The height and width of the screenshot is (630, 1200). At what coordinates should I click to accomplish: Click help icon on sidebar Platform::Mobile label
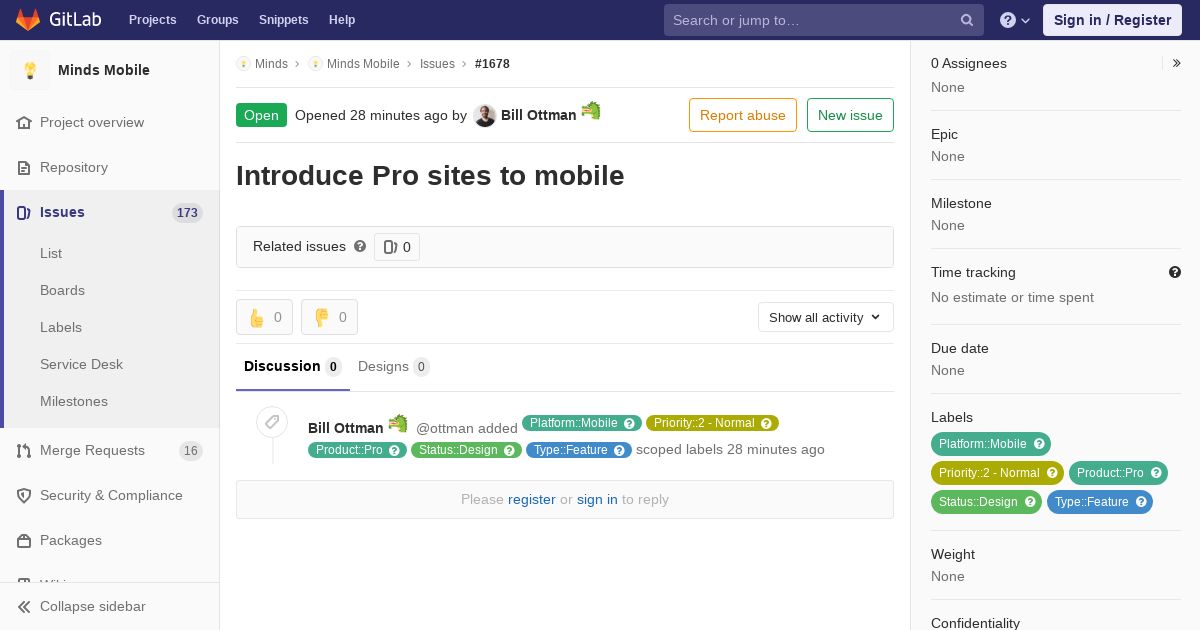[x=1039, y=444]
